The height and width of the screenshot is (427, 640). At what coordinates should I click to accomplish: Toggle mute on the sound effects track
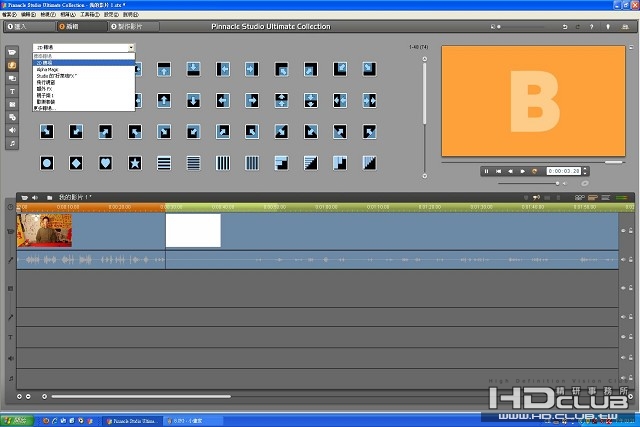[623, 358]
